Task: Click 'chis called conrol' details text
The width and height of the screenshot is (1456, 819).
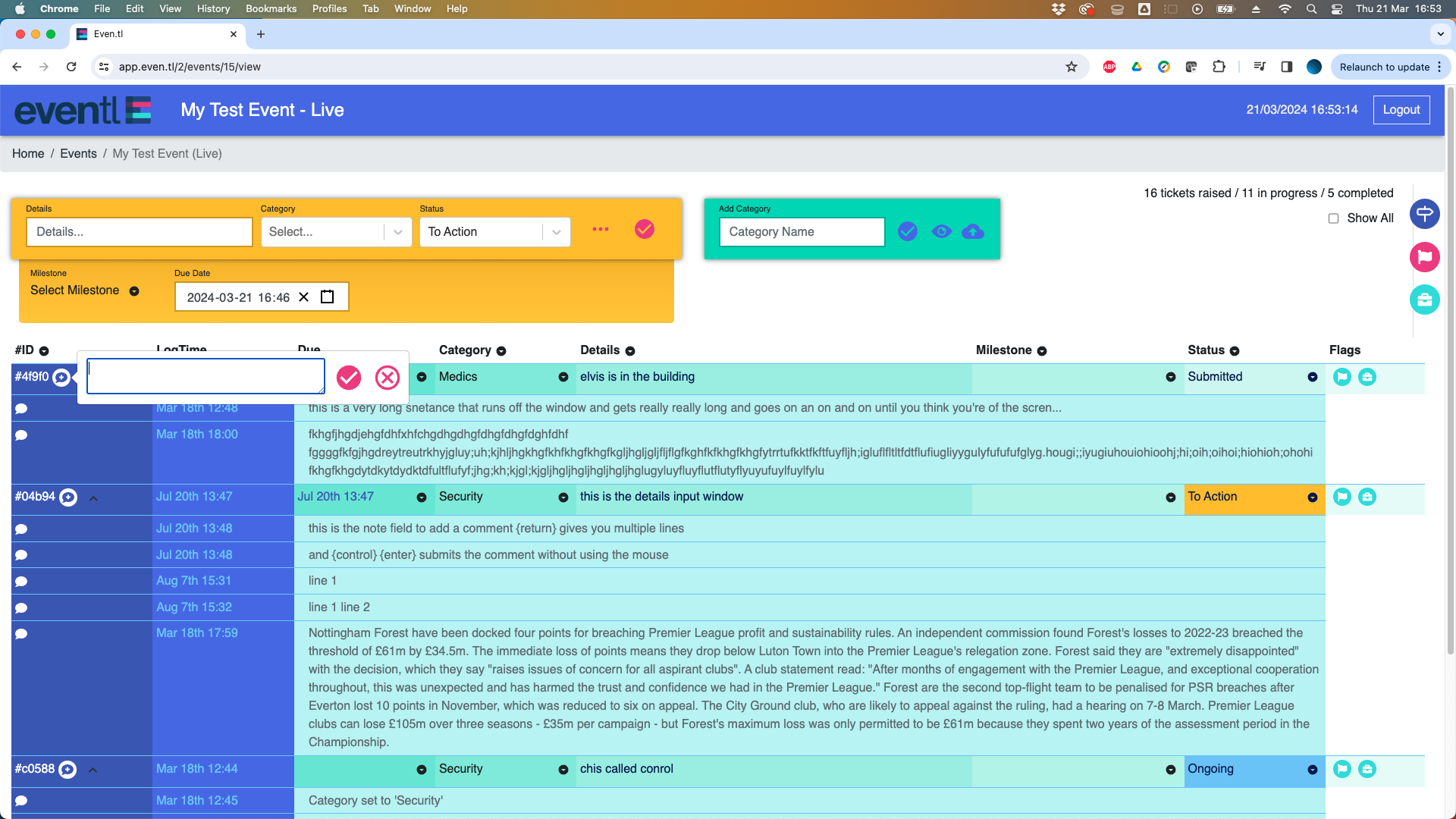Action: pos(626,769)
